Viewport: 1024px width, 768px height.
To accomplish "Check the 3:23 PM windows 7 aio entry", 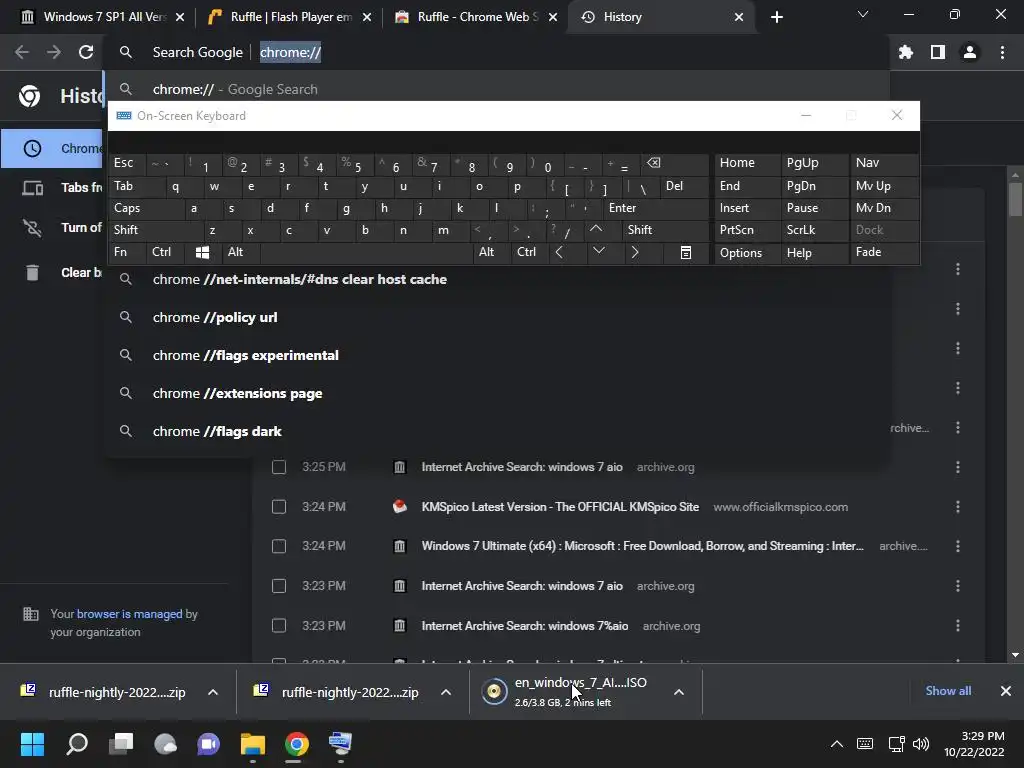I will point(279,586).
